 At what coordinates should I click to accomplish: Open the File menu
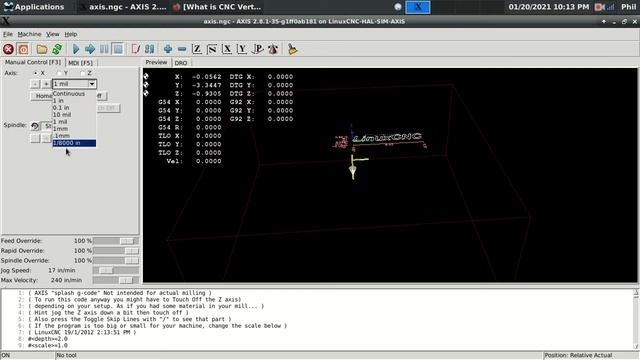8,34
